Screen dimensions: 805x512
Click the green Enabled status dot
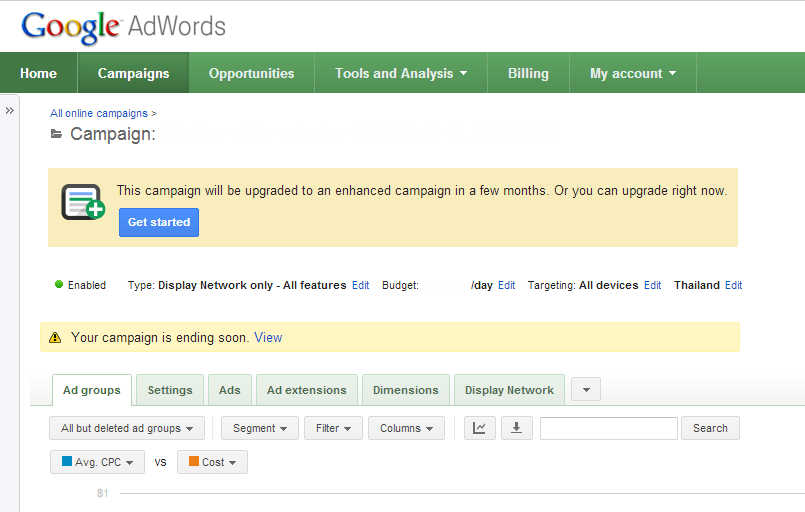59,284
